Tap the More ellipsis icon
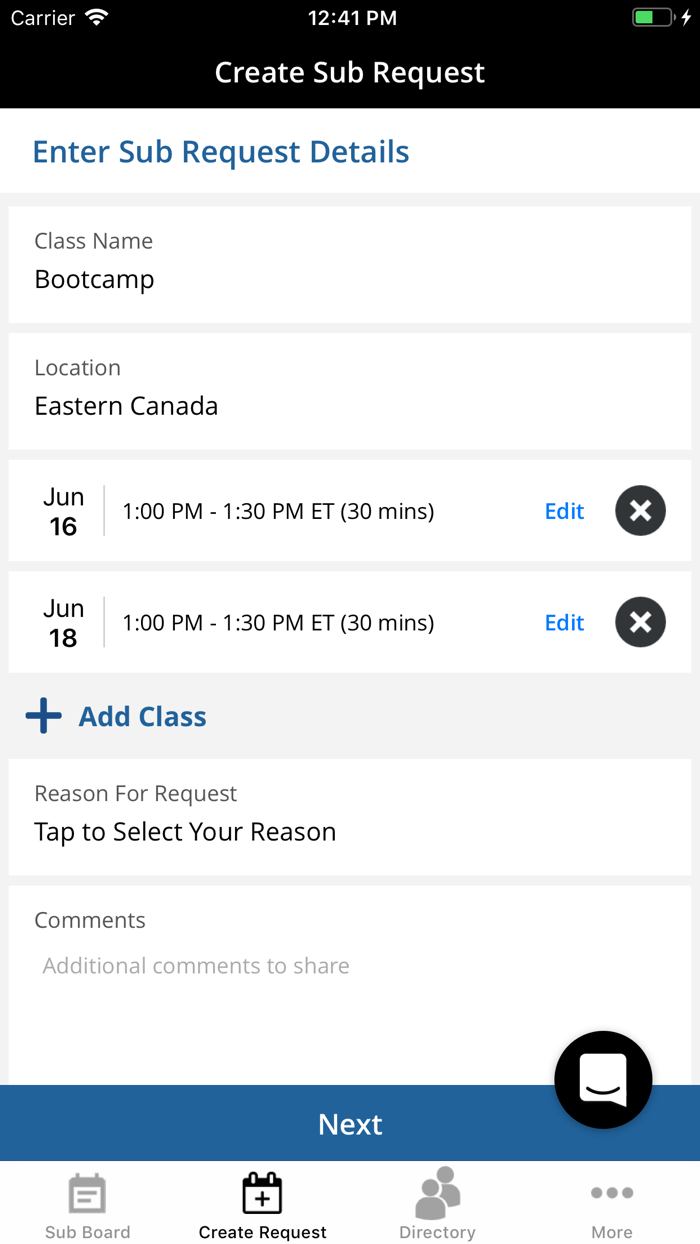Screen dimensions: 700x1244 (x=612, y=1192)
